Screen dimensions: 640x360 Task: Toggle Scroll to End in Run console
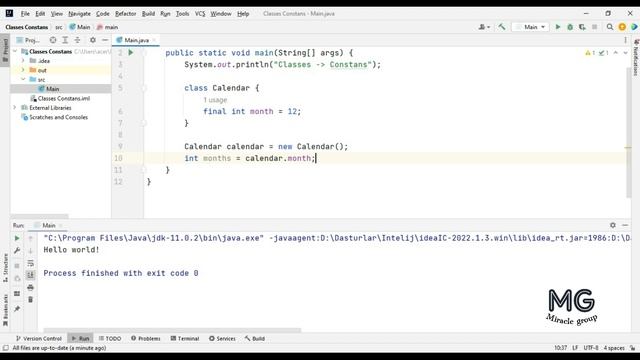click(31, 275)
